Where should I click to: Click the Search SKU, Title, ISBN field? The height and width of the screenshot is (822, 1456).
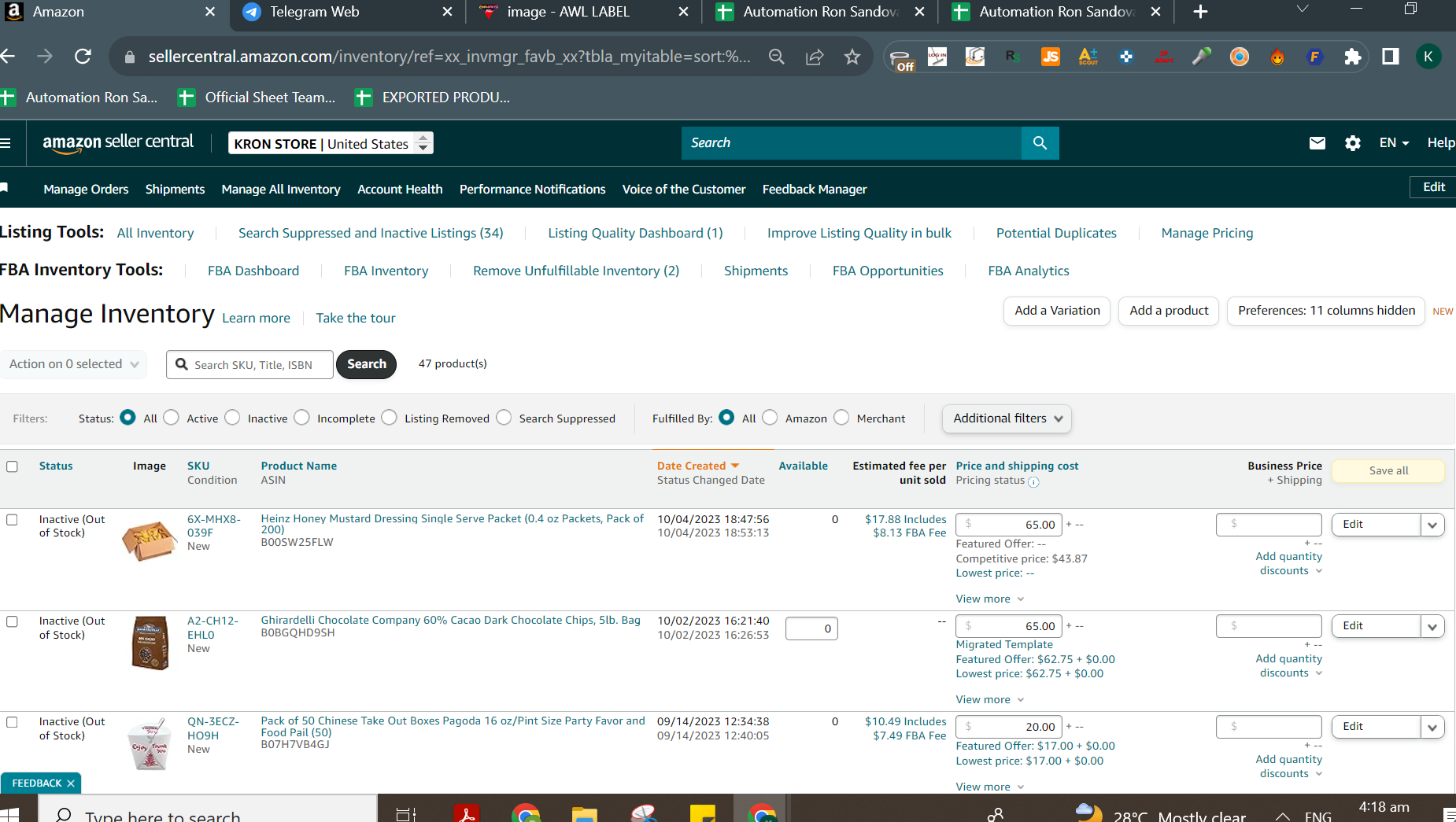[249, 365]
